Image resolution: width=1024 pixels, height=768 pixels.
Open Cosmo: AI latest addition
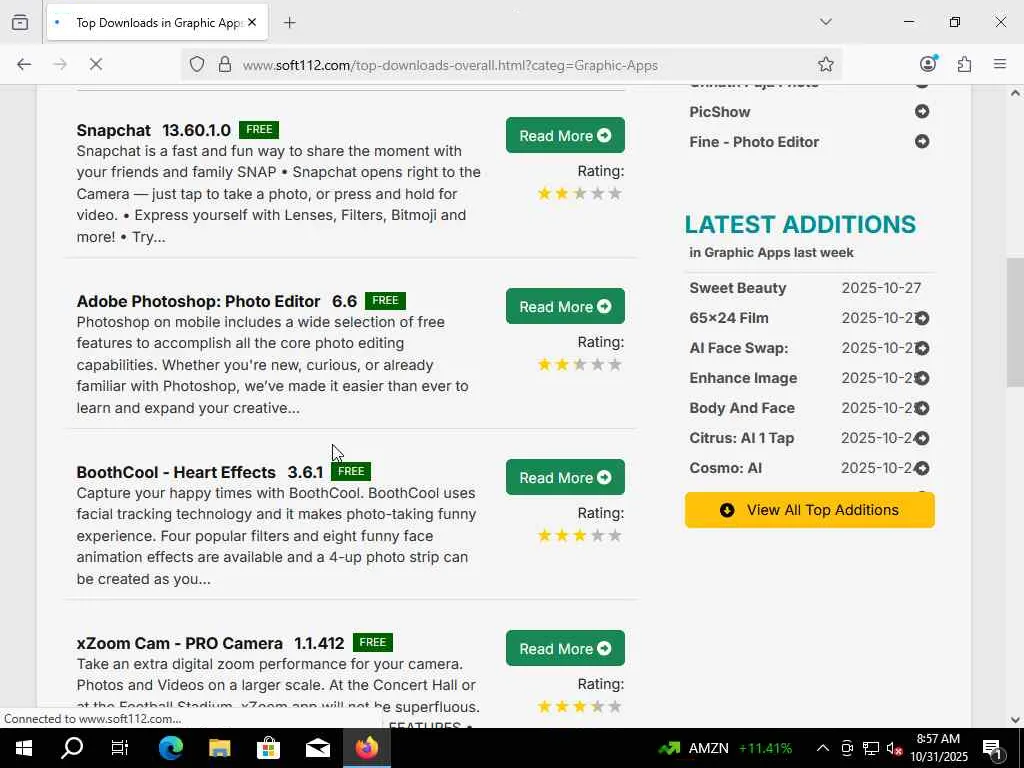click(x=726, y=468)
